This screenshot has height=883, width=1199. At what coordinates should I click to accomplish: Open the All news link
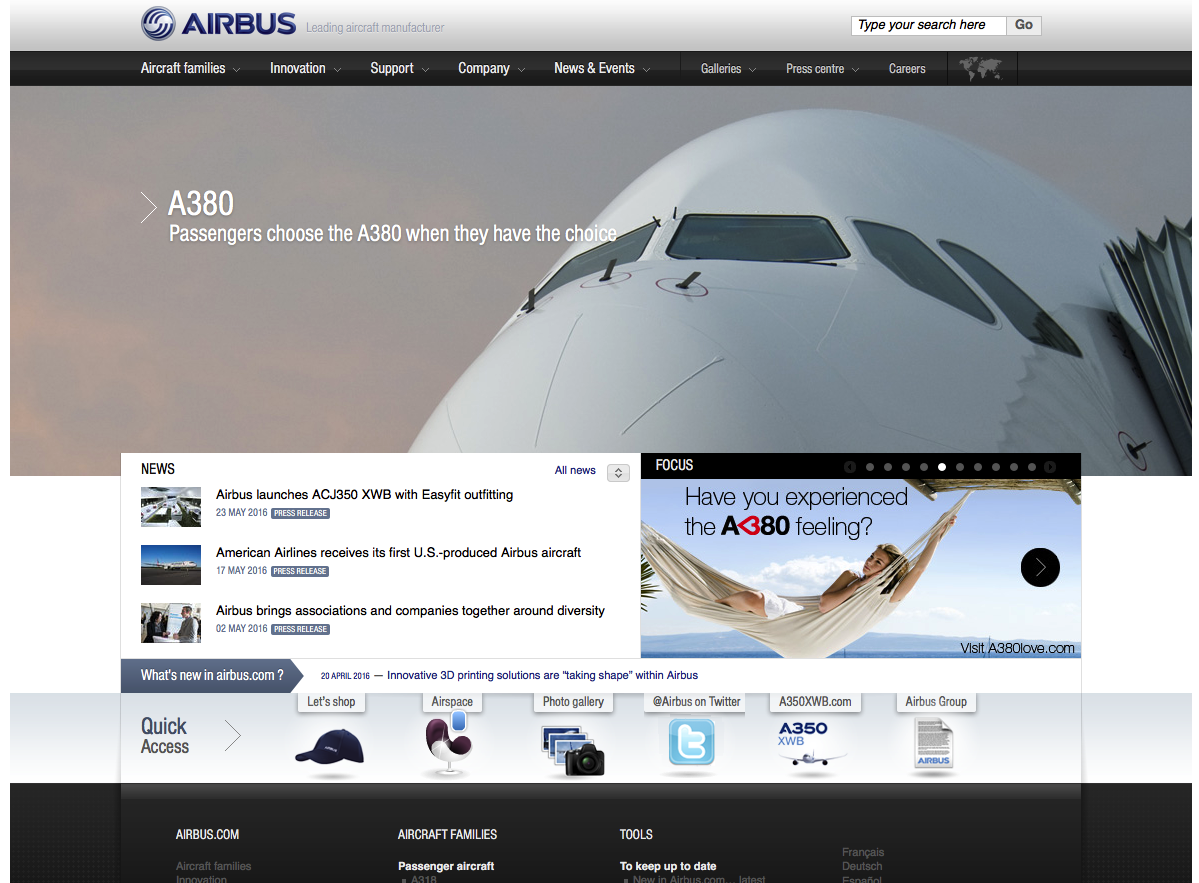[574, 470]
